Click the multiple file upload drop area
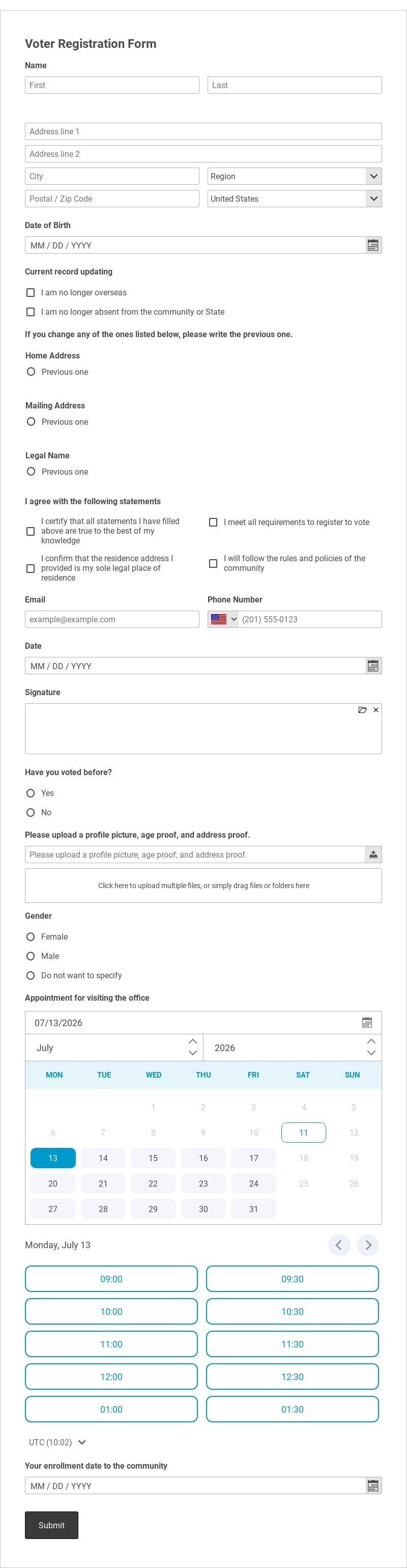This screenshot has height=1568, width=407. 203,886
